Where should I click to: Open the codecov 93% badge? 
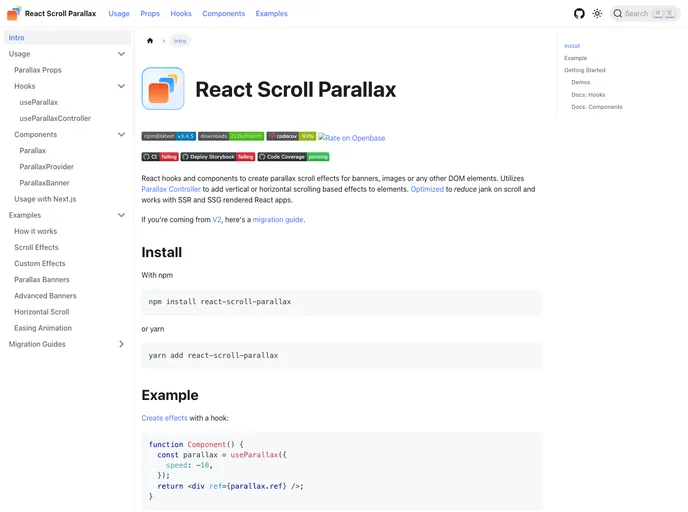(x=291, y=136)
